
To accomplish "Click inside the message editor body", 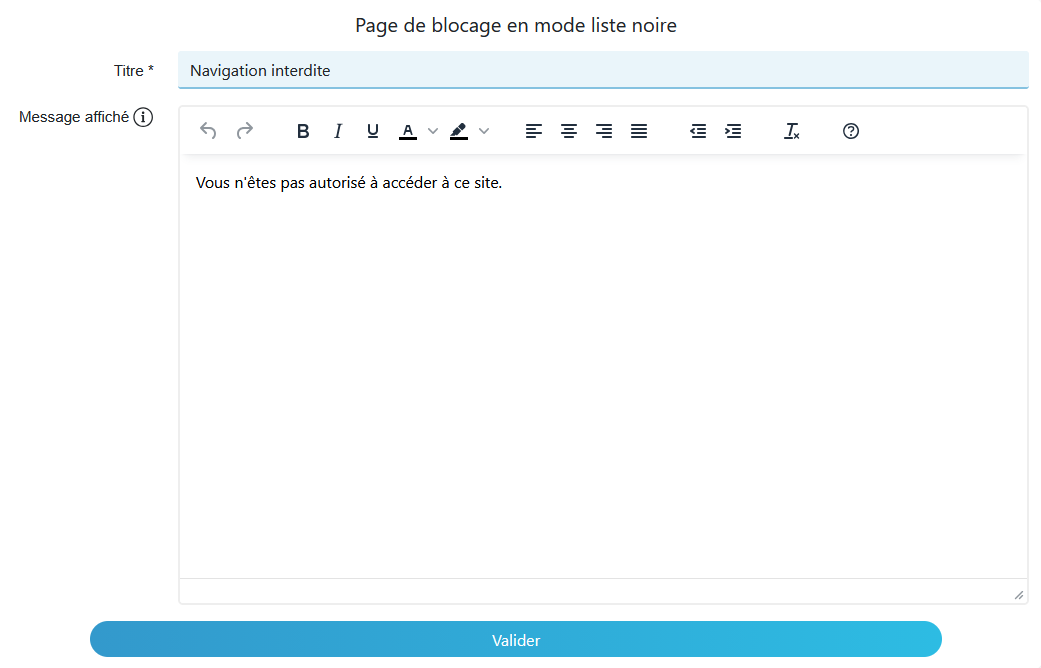I will (x=603, y=366).
